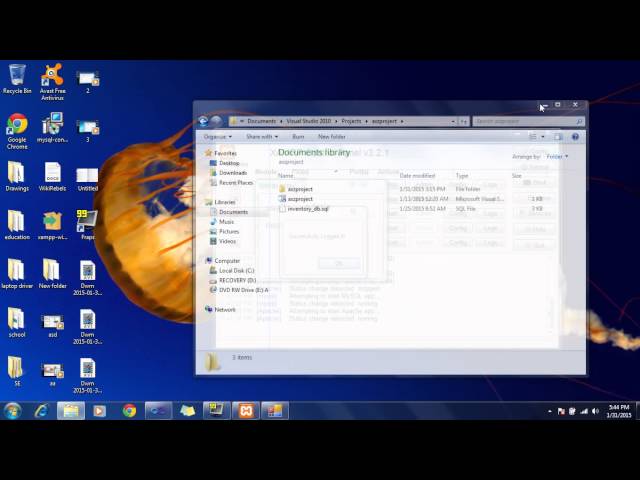Viewport: 640px width, 480px height.
Task: Select the SE folder on the desktop
Action: point(17,371)
